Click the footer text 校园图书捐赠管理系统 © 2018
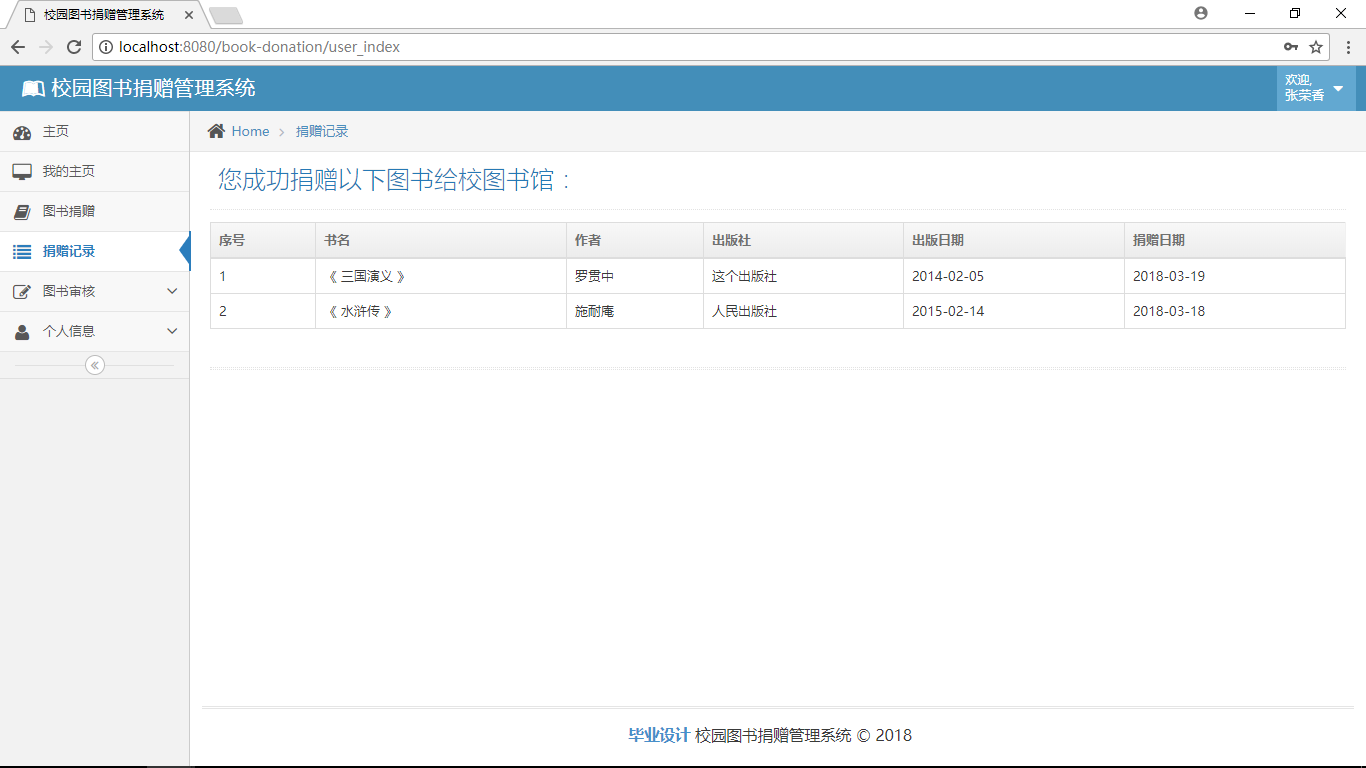This screenshot has width=1366, height=768. 803,735
